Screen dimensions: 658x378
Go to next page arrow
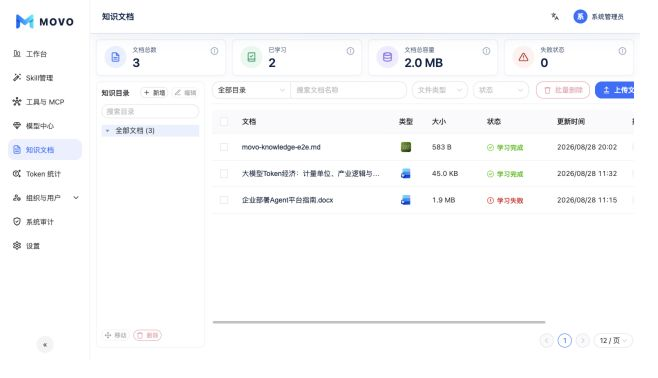pyautogui.click(x=582, y=340)
